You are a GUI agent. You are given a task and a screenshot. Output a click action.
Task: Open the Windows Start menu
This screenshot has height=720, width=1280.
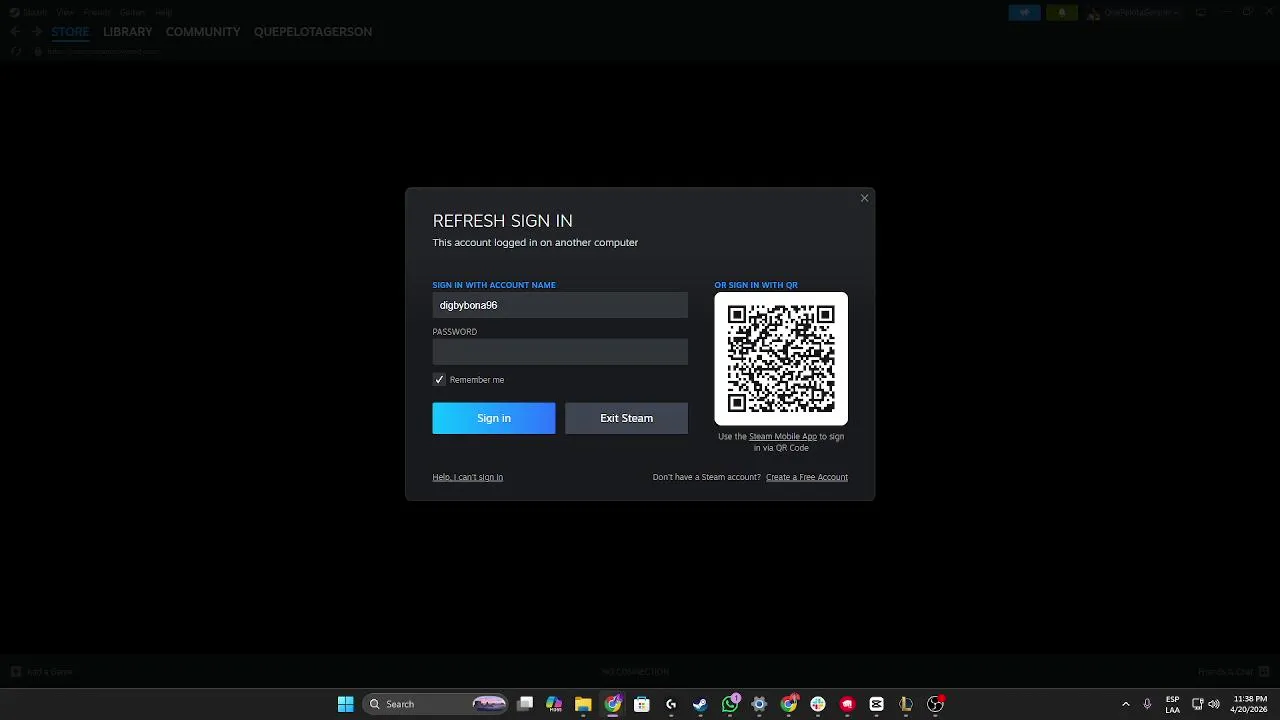point(345,704)
